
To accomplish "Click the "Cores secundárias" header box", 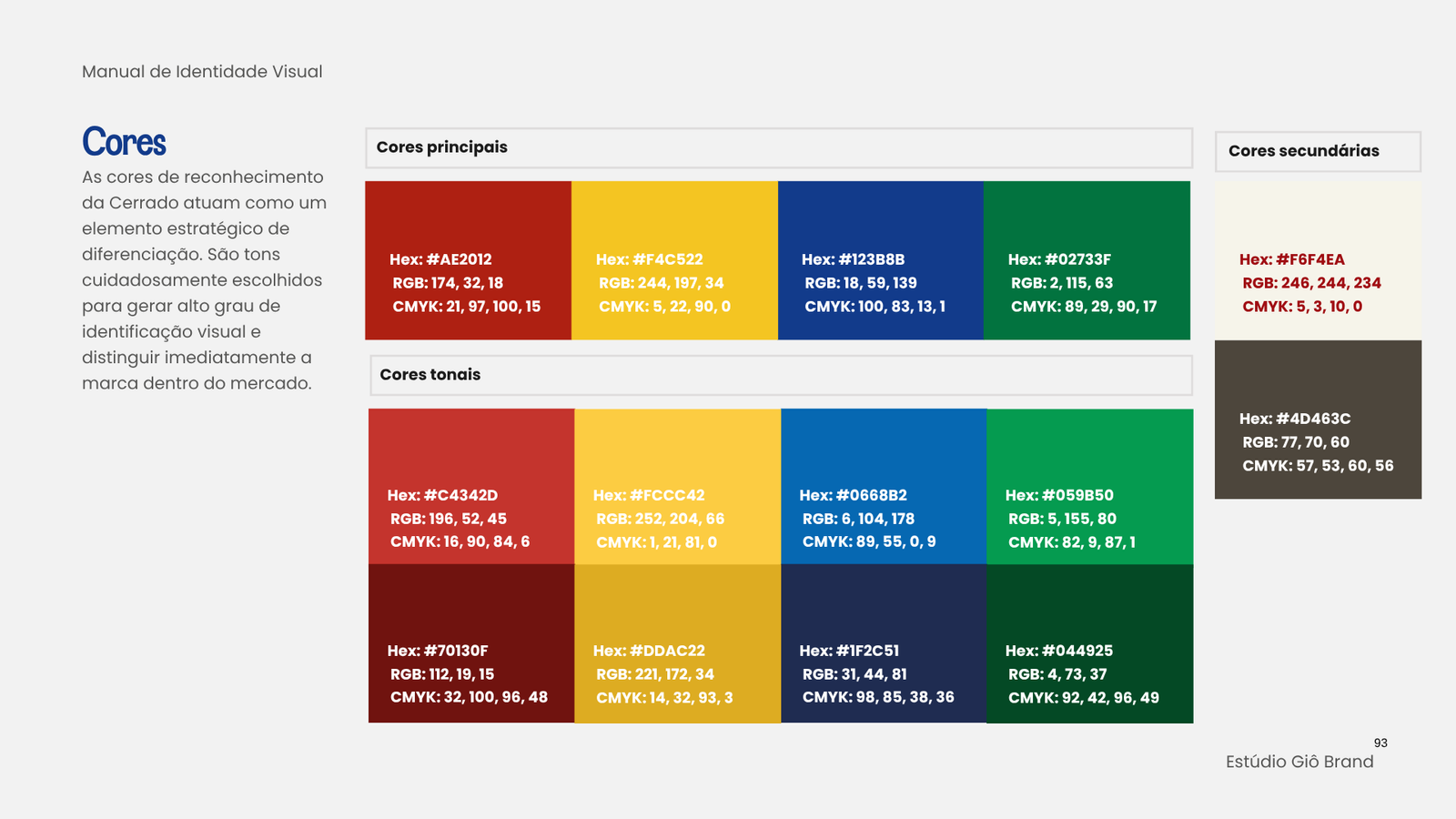I will [x=1318, y=151].
